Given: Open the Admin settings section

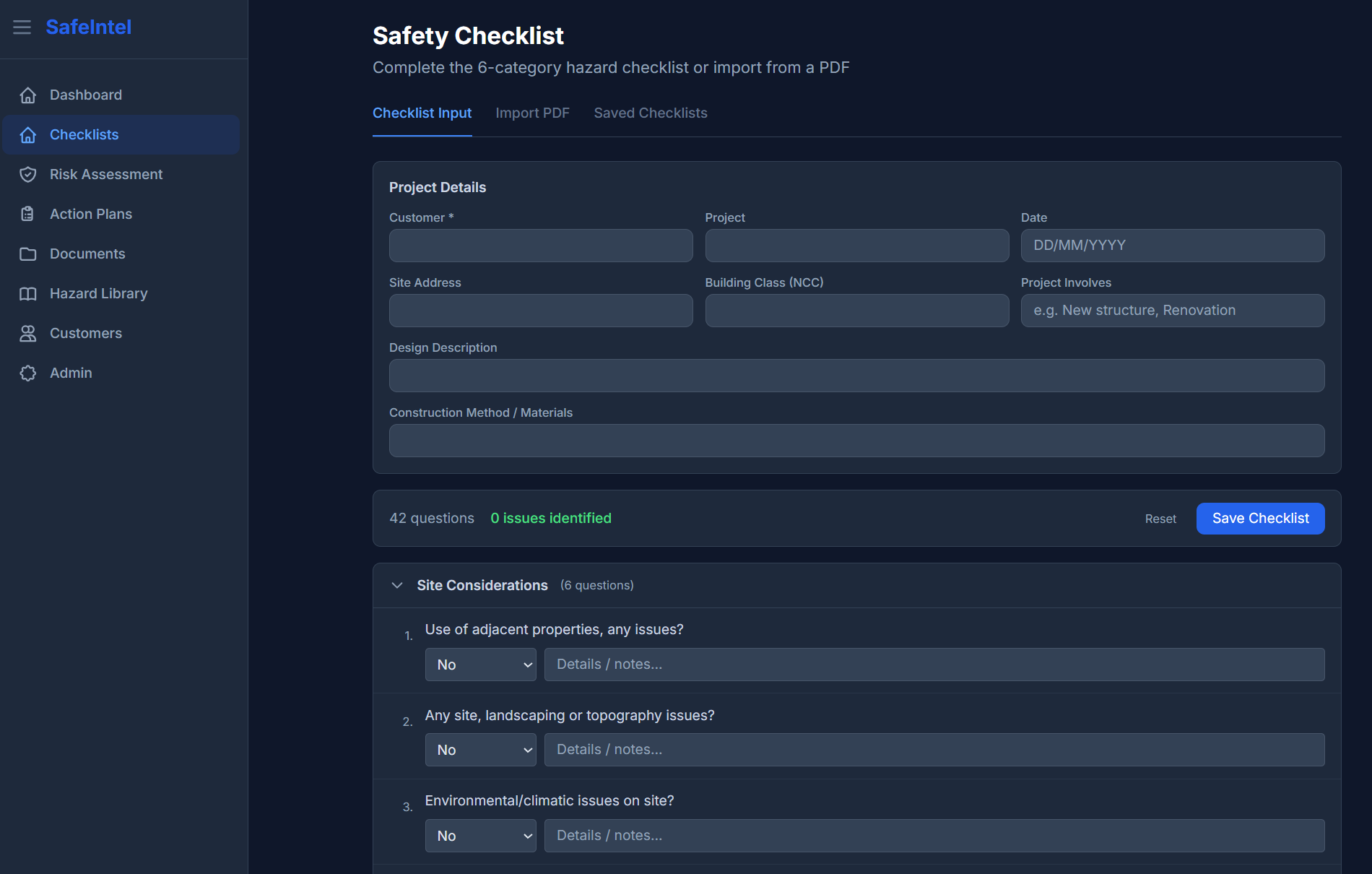Looking at the screenshot, I should [x=71, y=373].
